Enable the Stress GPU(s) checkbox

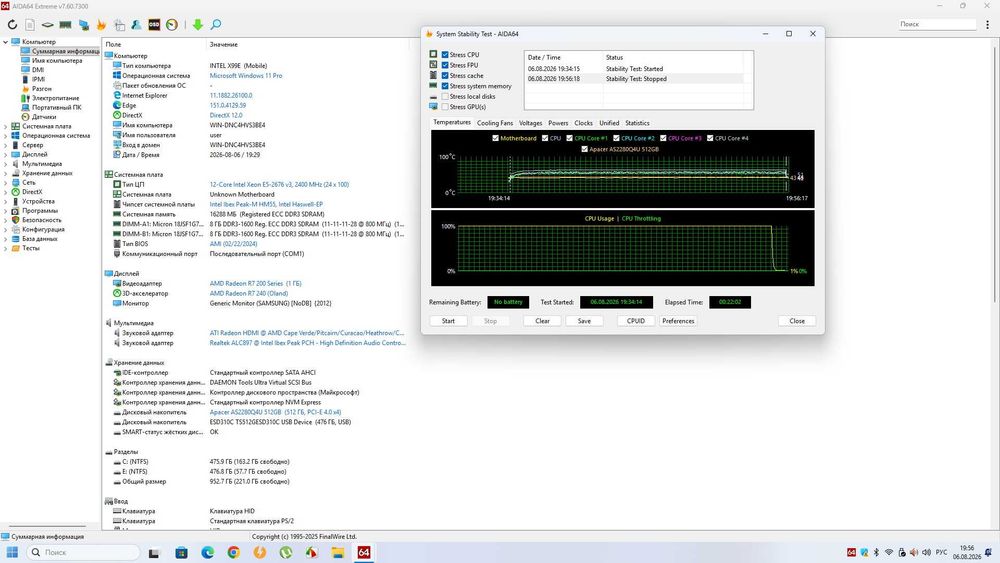point(445,106)
